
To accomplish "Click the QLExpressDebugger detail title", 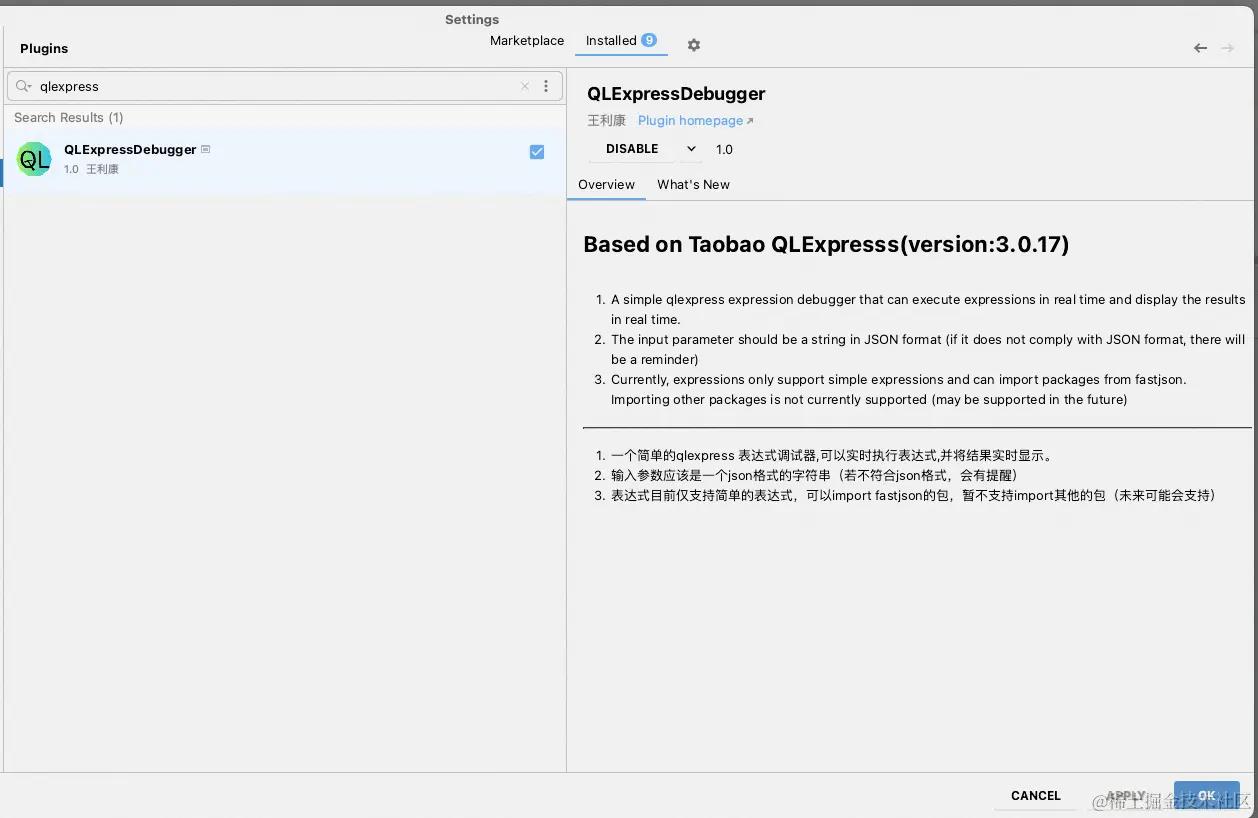I will coord(676,94).
